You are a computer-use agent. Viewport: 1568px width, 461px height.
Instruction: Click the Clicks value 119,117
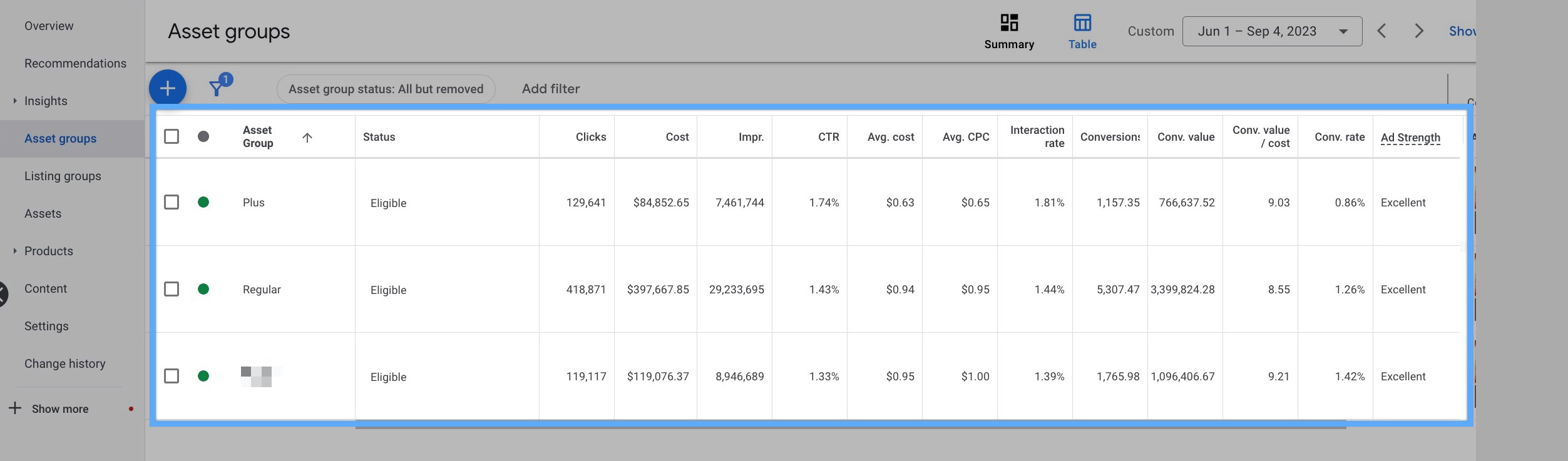[586, 377]
